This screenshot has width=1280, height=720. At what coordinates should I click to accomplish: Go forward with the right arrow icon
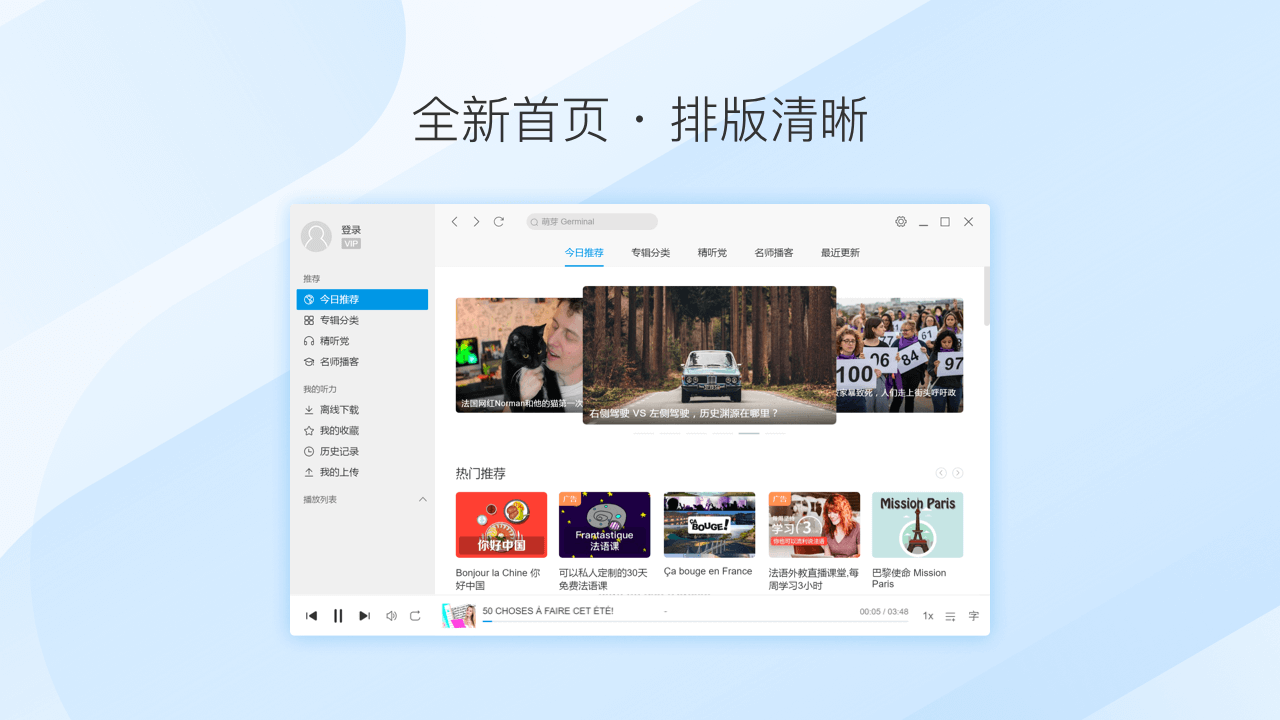coord(476,222)
